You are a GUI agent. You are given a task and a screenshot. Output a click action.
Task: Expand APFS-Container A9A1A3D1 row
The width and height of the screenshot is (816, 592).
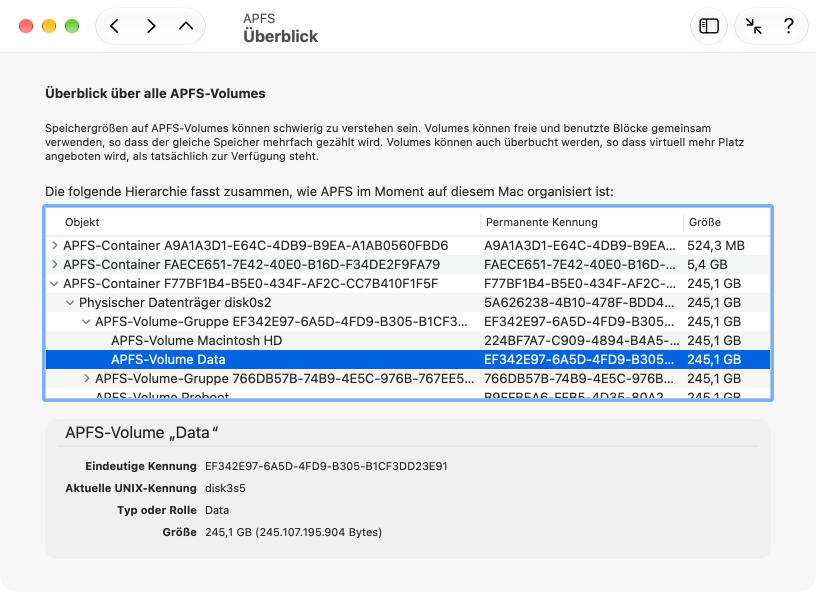(x=55, y=245)
